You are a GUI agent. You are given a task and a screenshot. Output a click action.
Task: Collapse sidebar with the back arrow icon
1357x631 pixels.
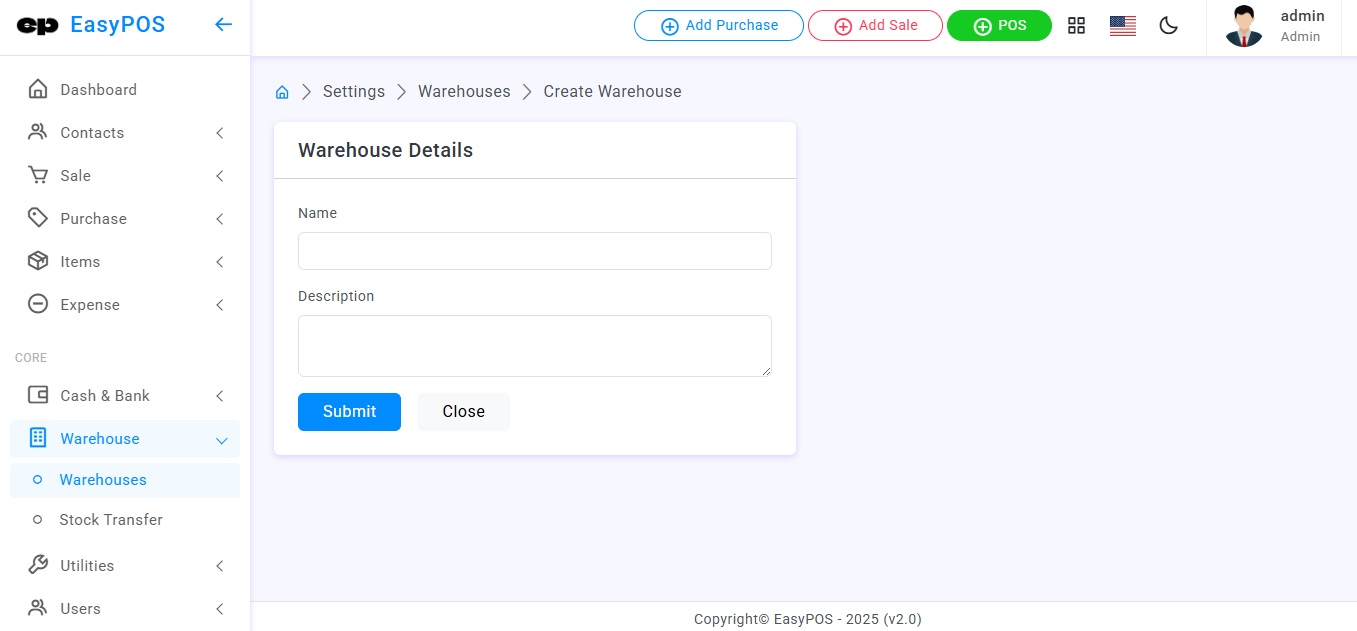pos(224,25)
